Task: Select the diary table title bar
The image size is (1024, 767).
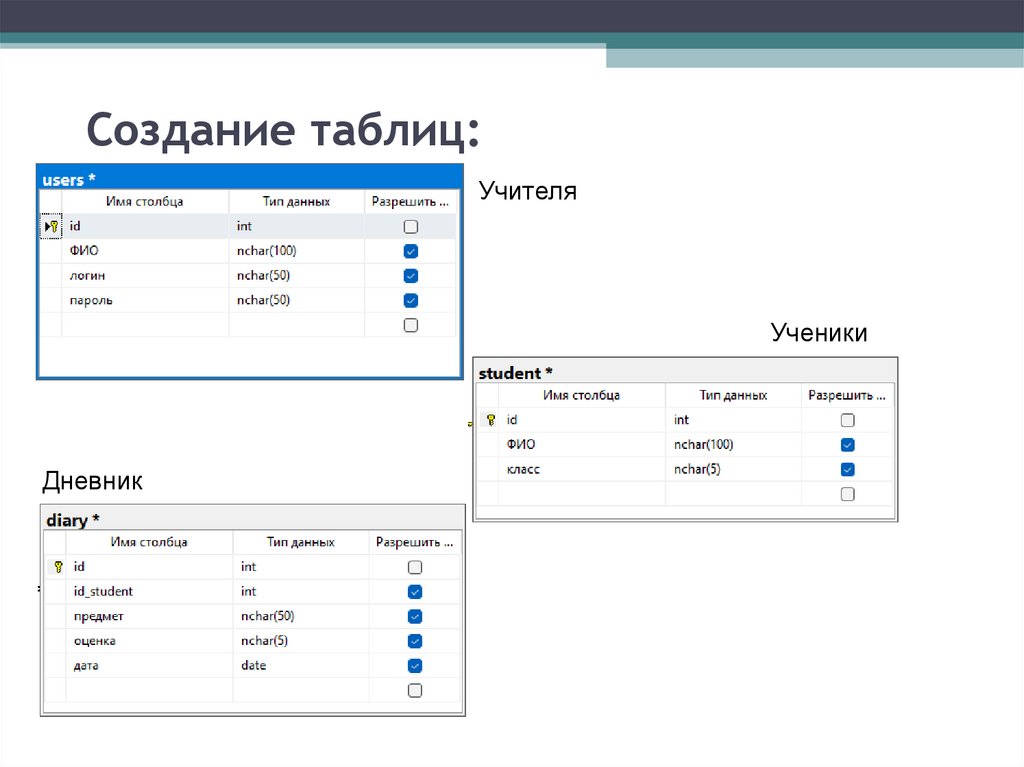Action: point(253,519)
